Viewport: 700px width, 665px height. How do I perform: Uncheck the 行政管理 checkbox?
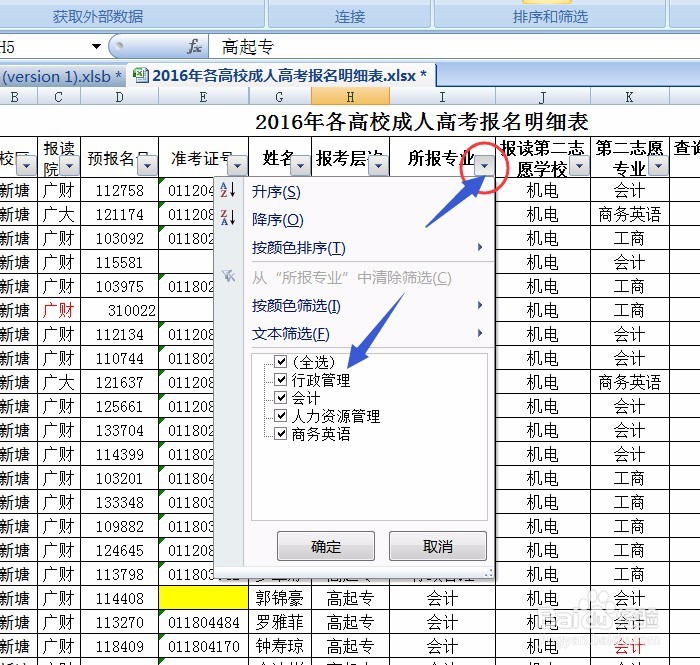[x=280, y=379]
